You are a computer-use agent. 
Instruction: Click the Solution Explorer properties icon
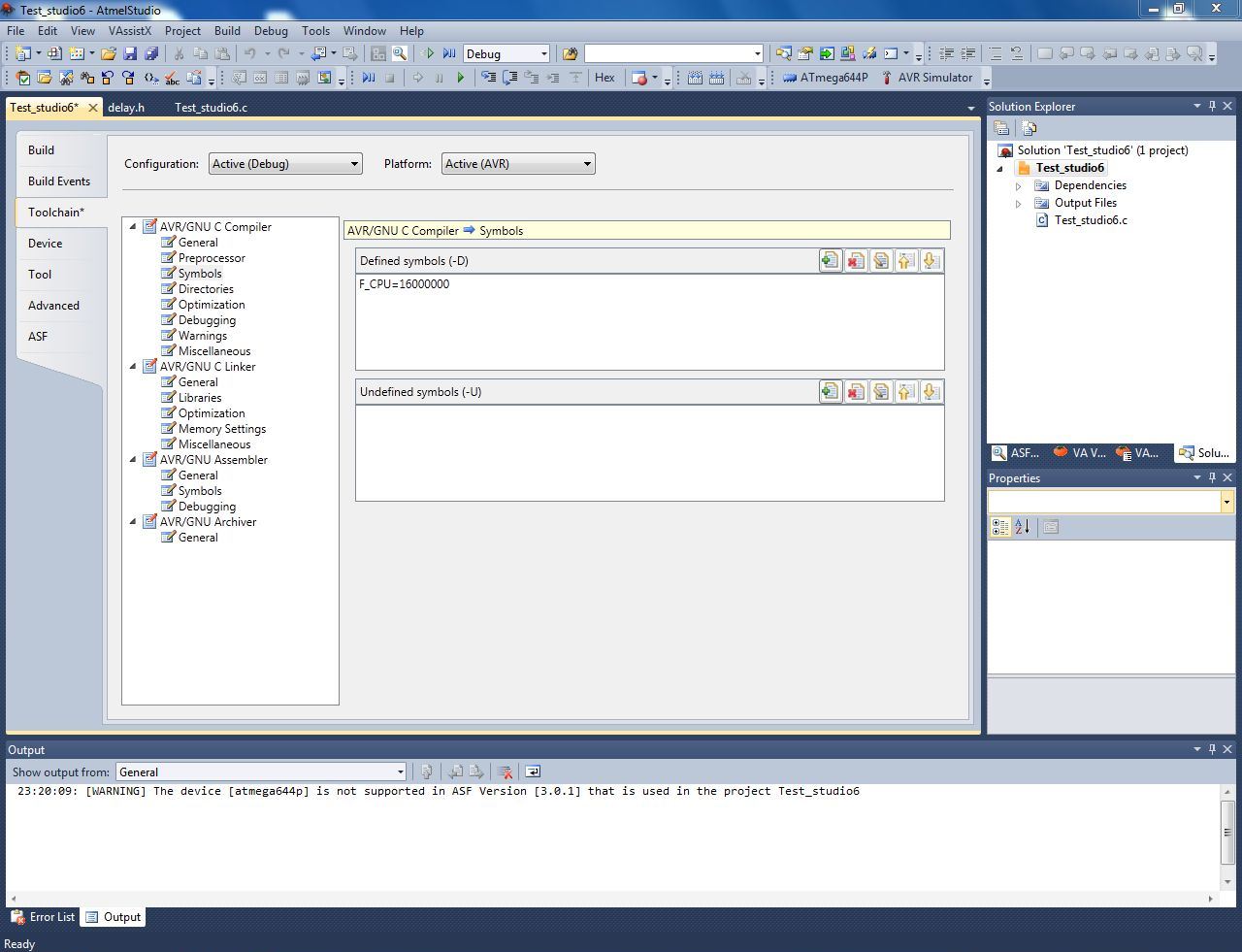coord(1001,128)
